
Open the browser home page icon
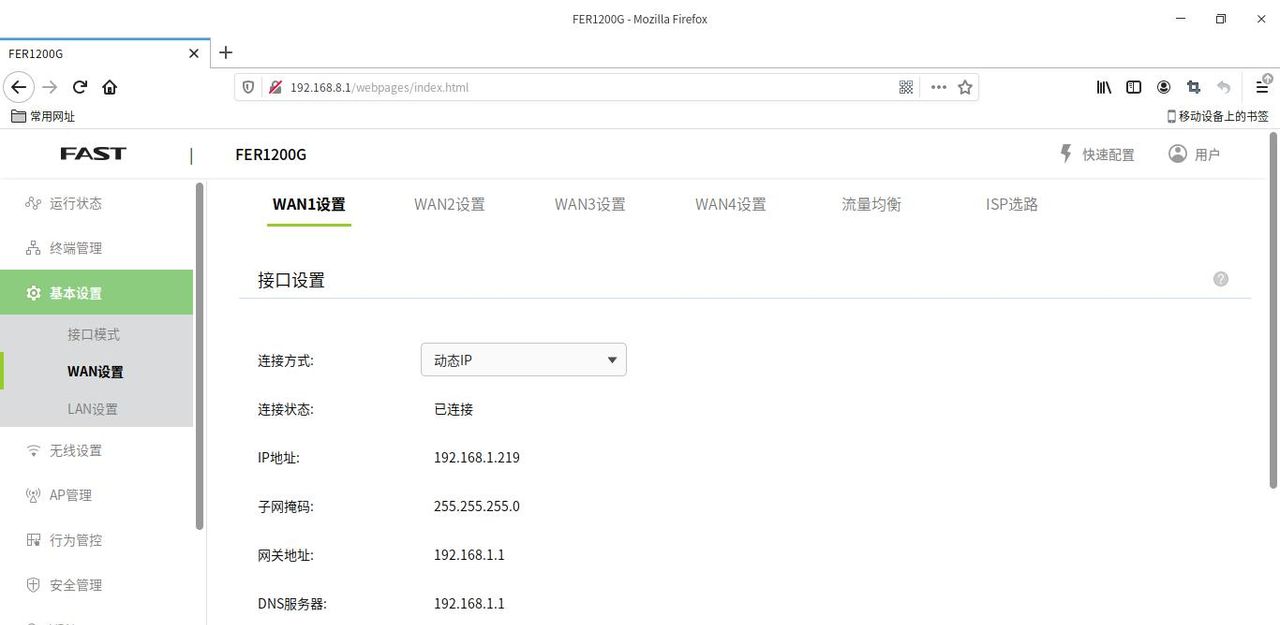click(110, 87)
